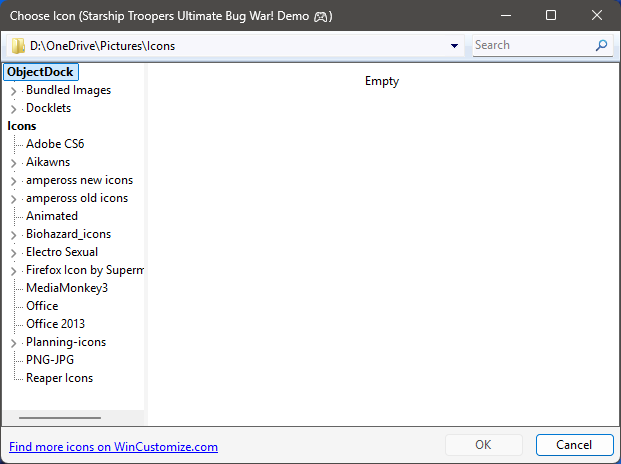Select the PNG-JPG folder

coord(50,360)
